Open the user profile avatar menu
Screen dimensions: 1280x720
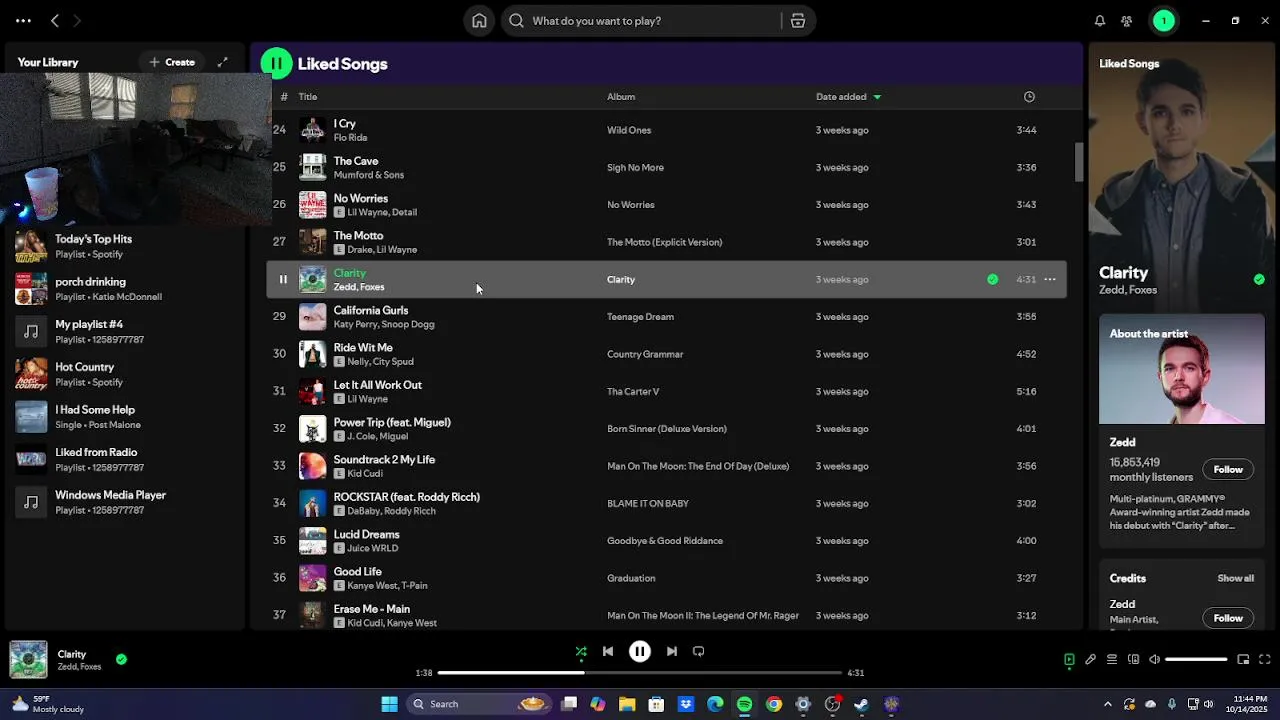[1164, 21]
